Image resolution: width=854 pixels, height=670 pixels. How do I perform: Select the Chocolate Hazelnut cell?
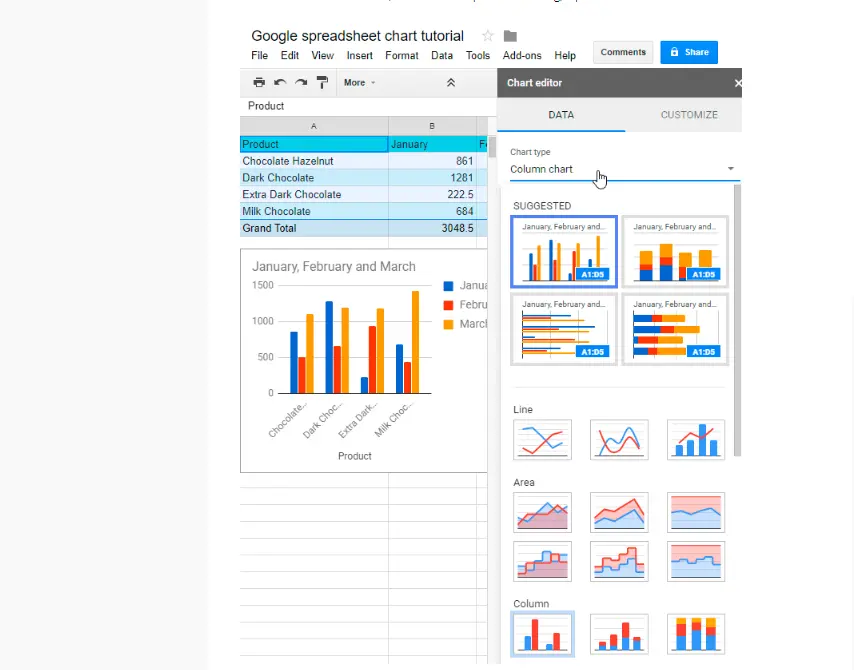[x=314, y=161]
